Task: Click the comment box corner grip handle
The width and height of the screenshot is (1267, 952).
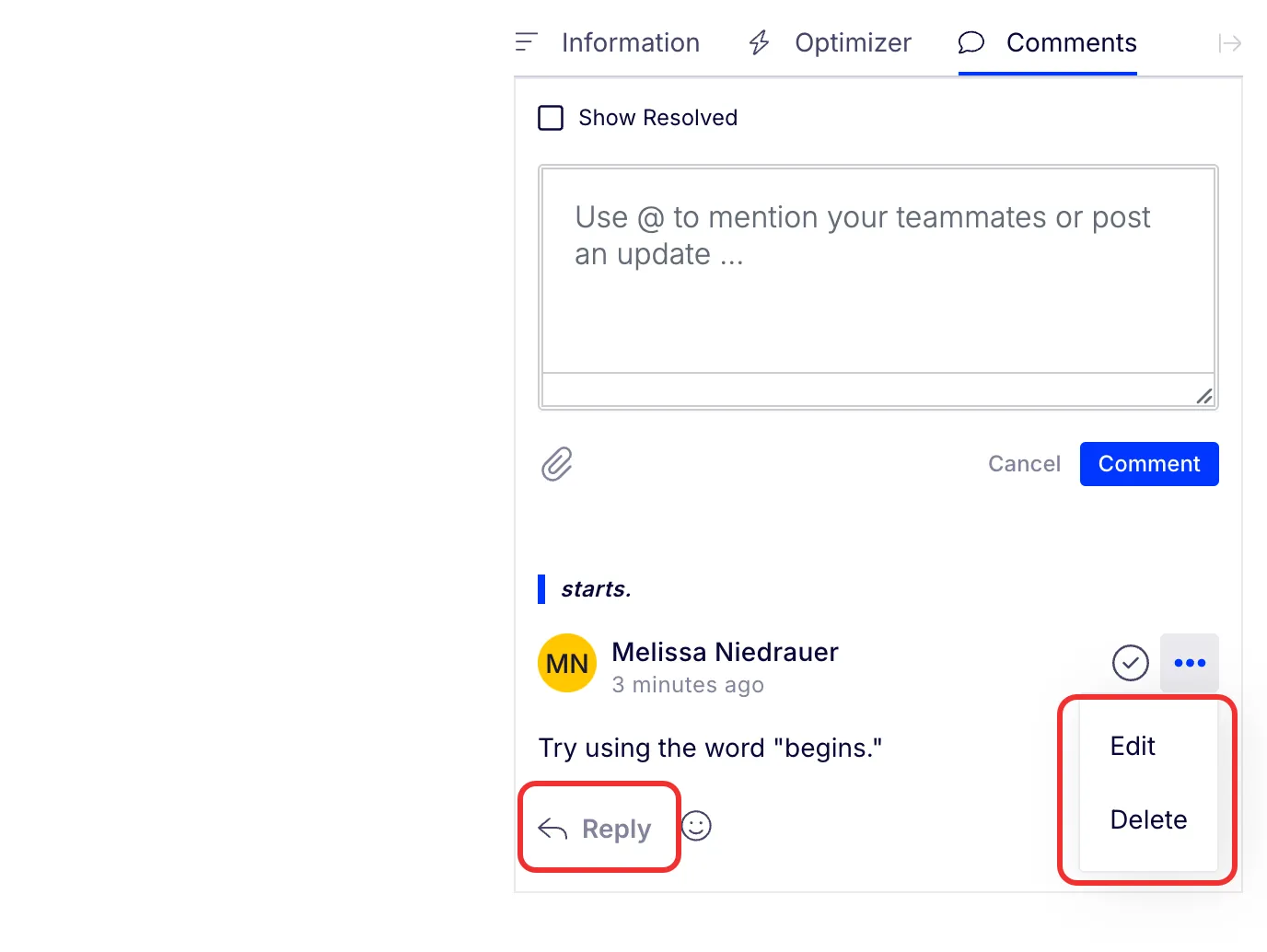Action: (1204, 396)
